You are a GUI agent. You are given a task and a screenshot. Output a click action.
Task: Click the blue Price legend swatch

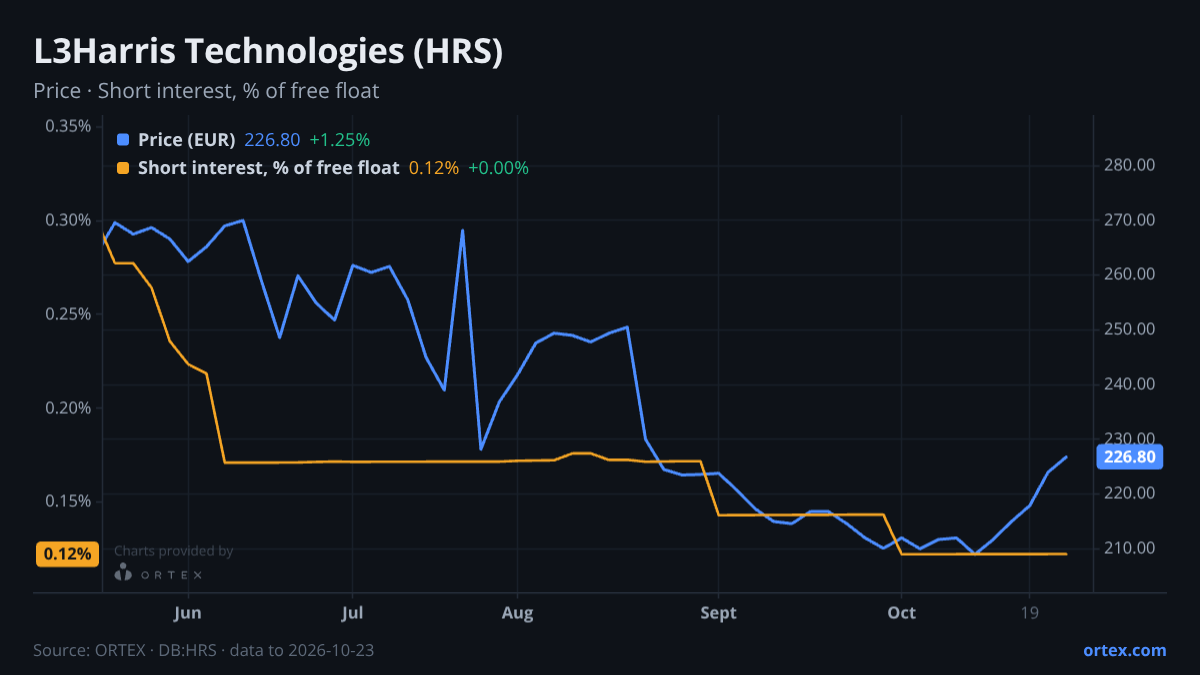(x=123, y=140)
